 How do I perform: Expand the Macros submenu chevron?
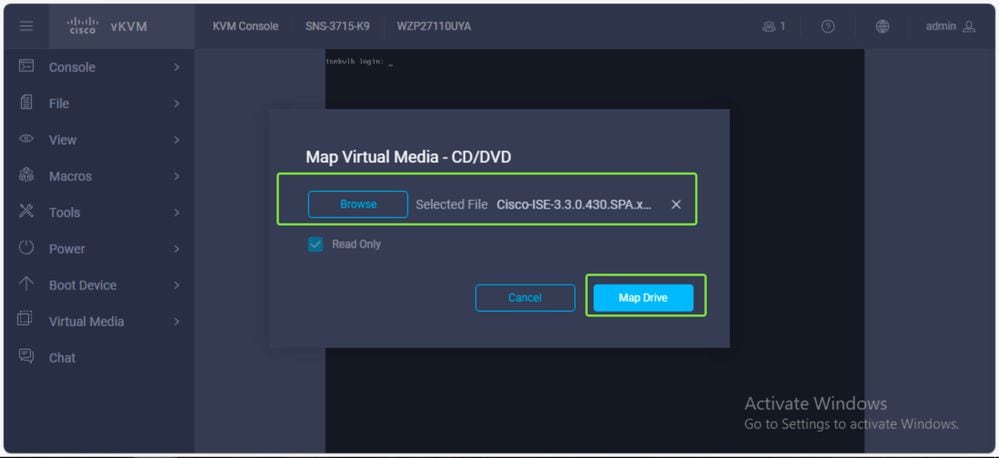click(x=176, y=176)
